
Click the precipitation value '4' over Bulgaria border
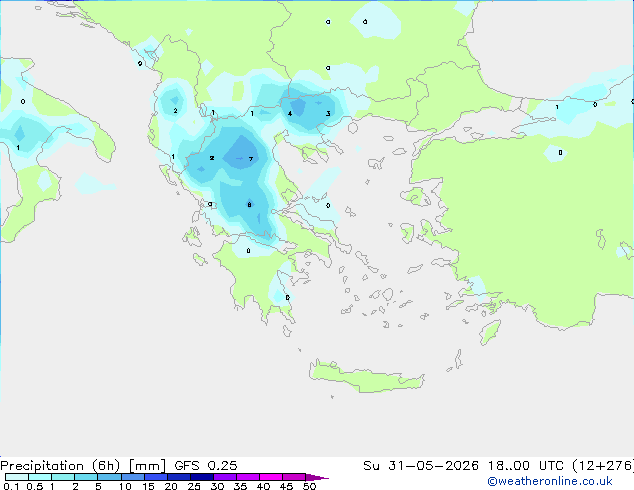pos(290,114)
